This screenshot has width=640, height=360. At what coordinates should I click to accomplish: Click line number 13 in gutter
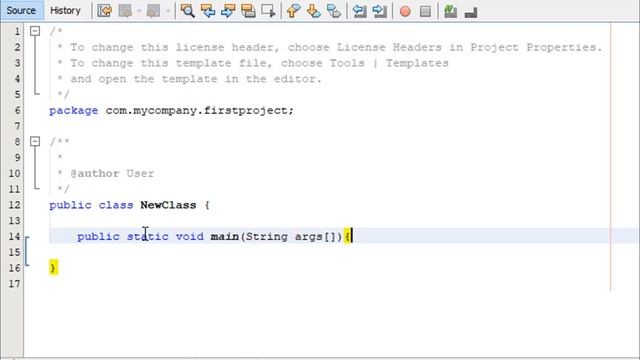pos(14,221)
